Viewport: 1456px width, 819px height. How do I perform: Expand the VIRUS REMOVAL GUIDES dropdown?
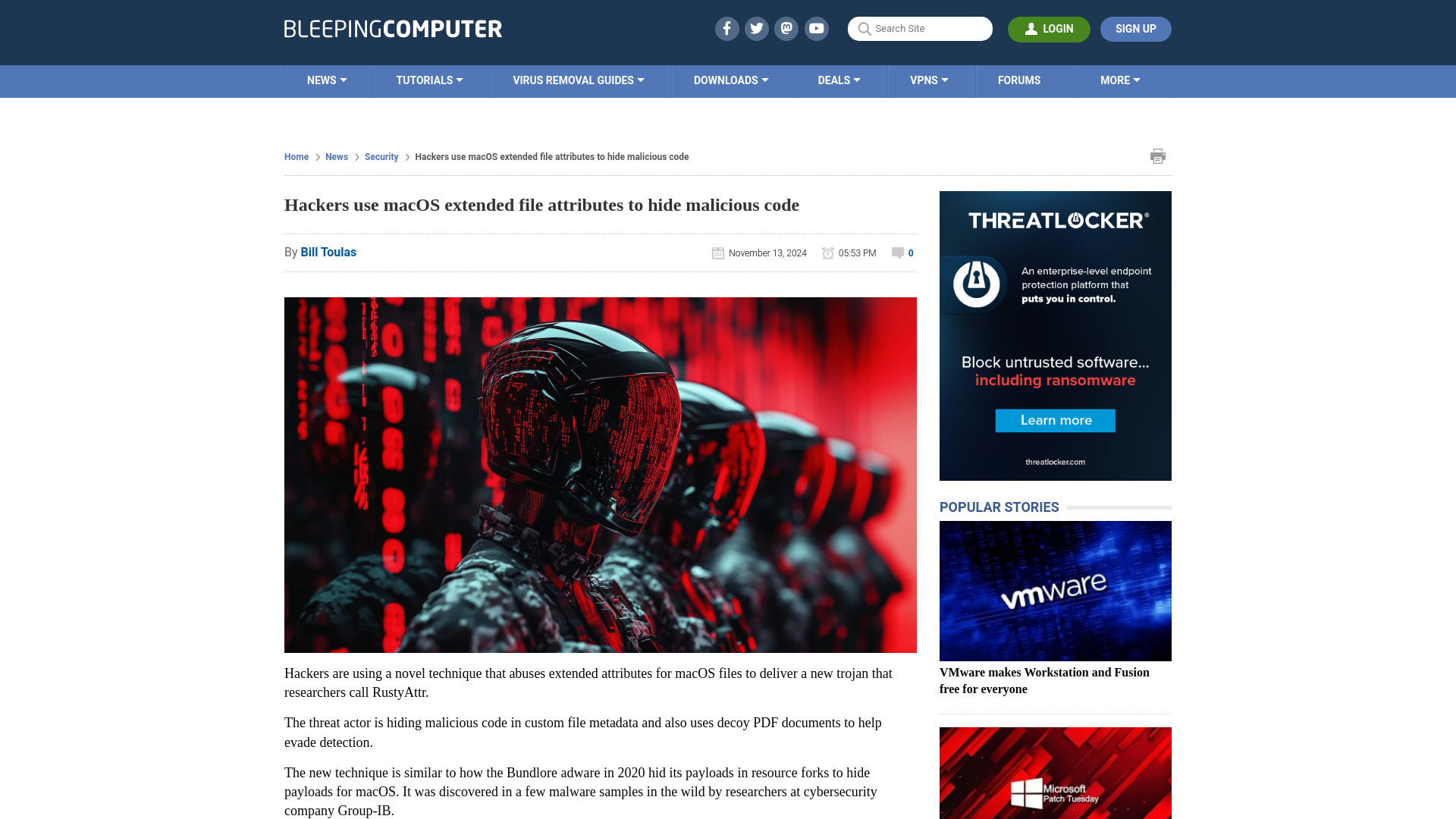coord(578,80)
